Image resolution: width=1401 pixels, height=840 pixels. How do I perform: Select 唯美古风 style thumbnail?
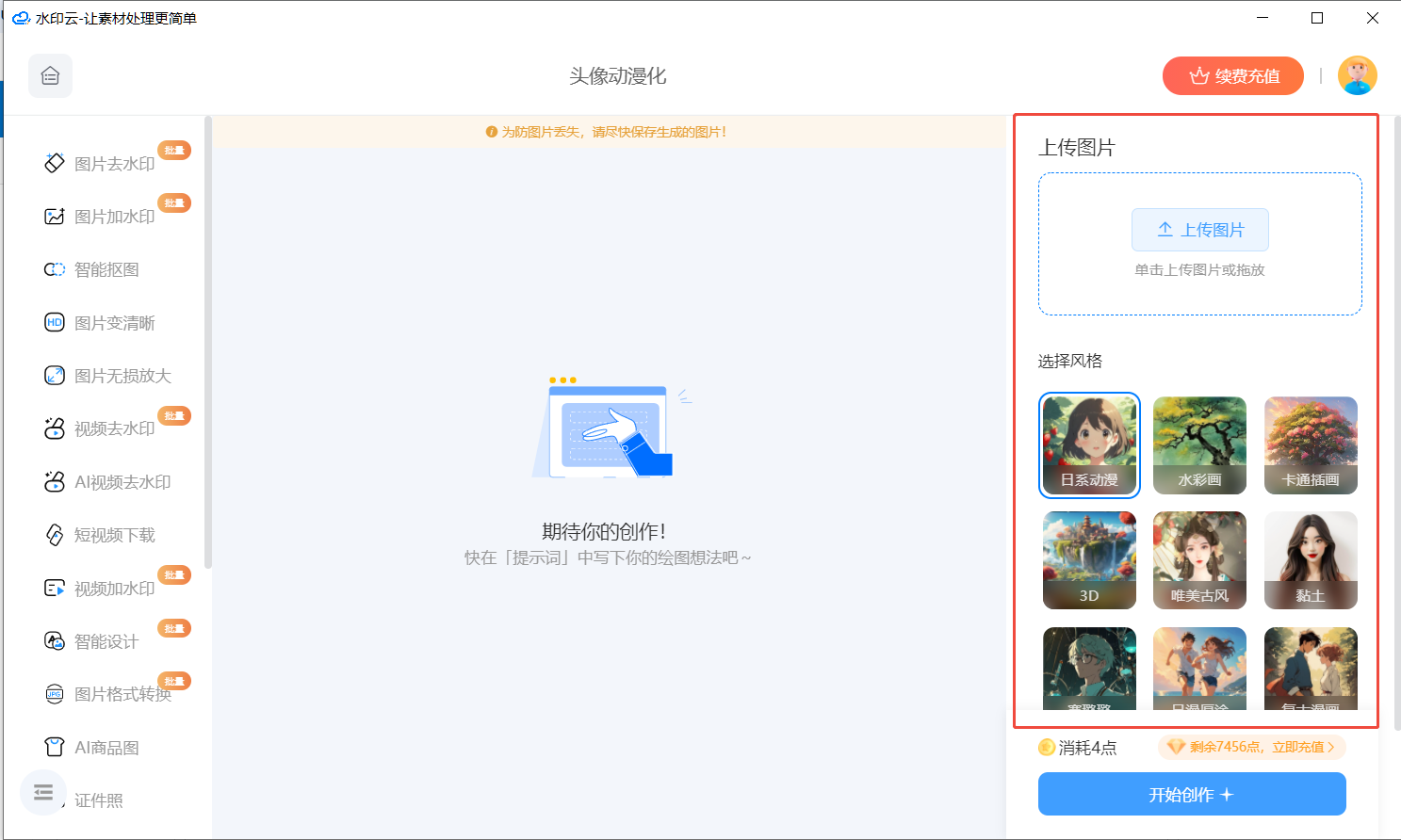coord(1199,560)
